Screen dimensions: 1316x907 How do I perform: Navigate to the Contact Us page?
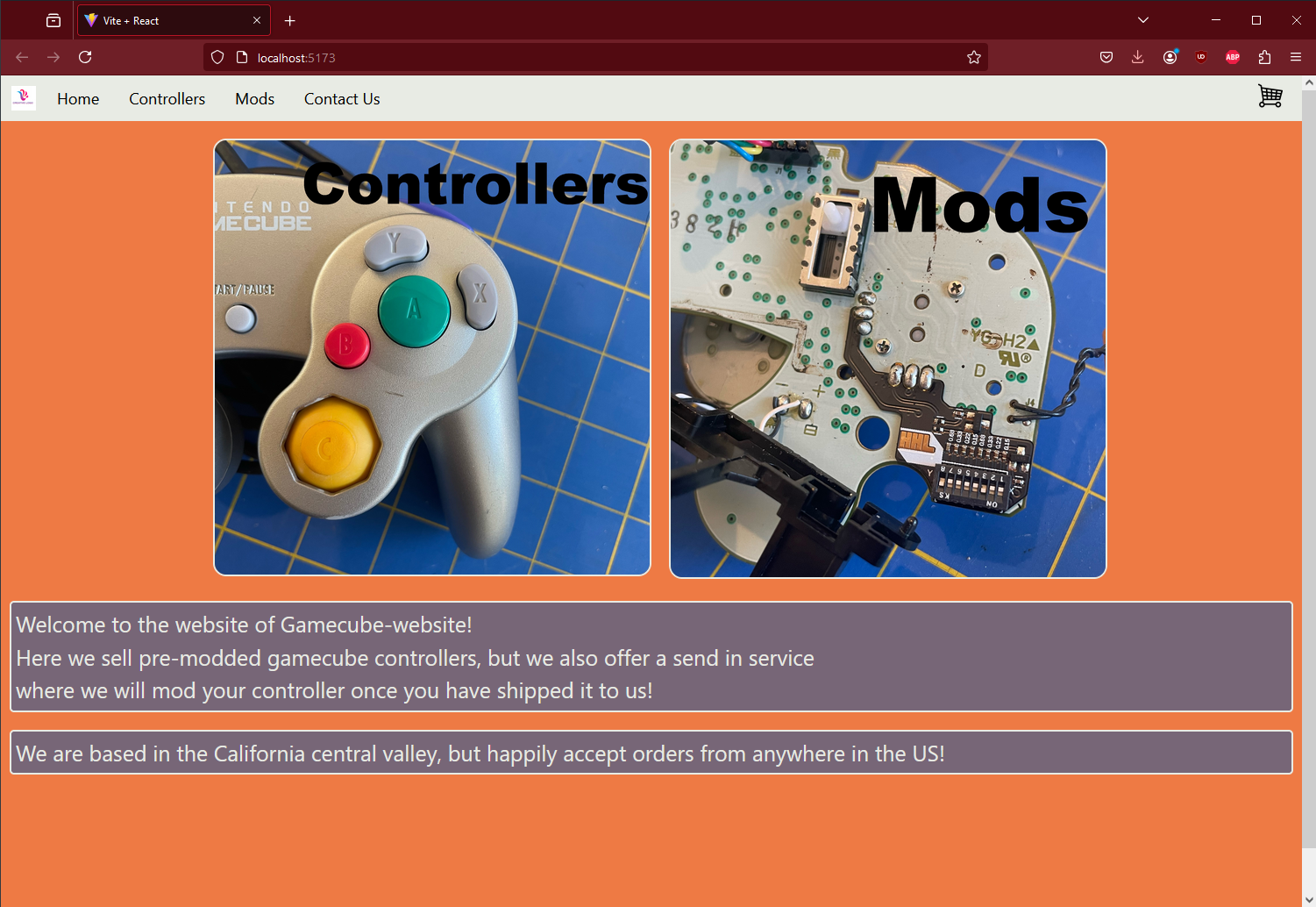341,98
